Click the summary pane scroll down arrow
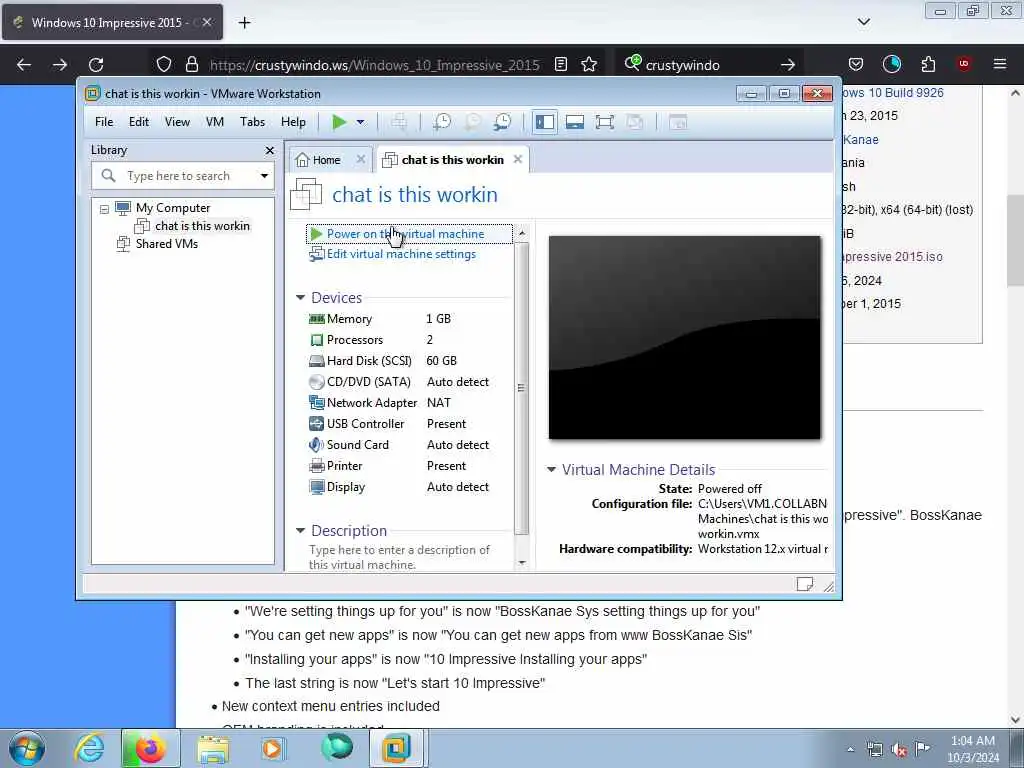Screen dimensions: 1024x768 coord(522,563)
